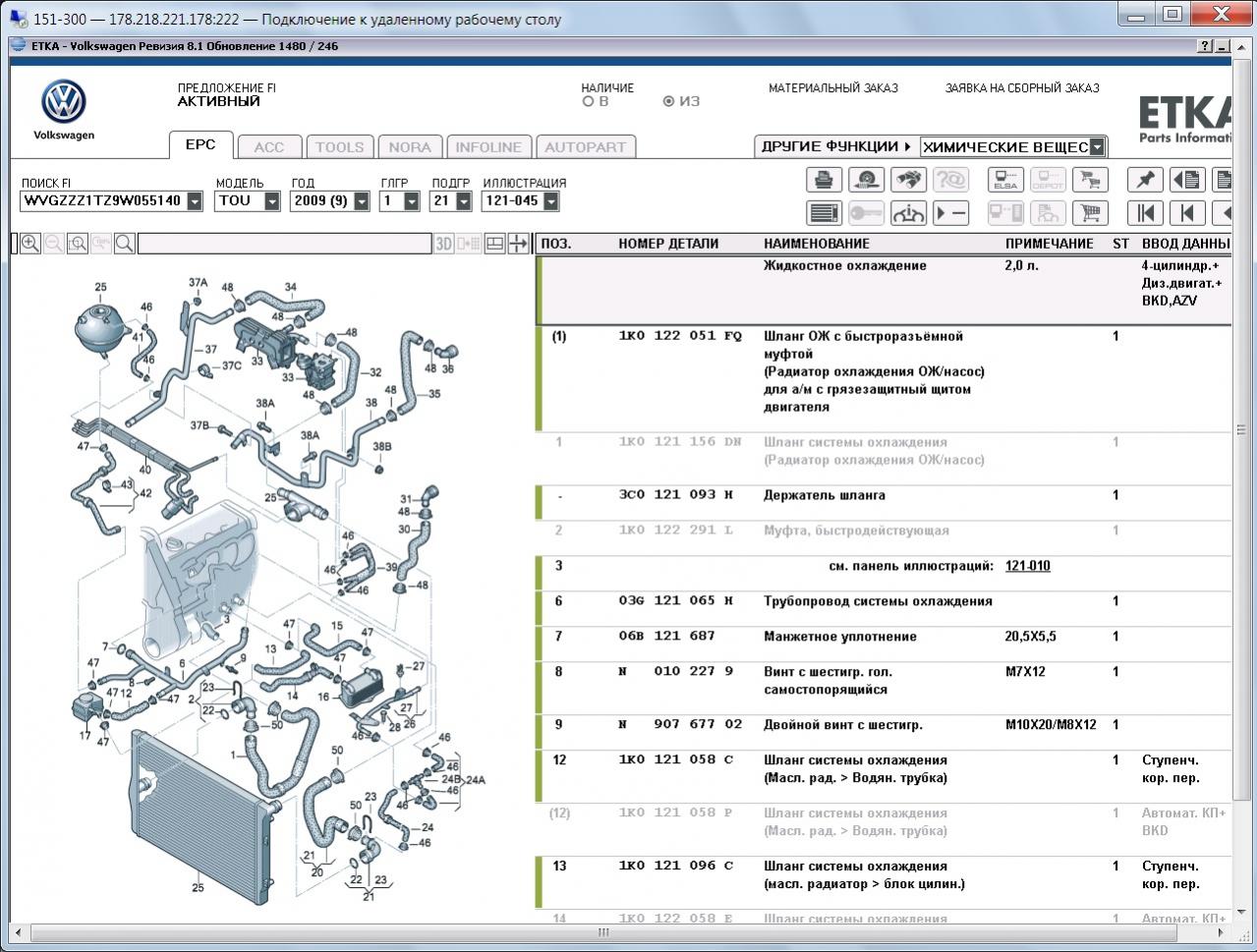Open the ГЛГР main group dropdown
This screenshot has width=1257, height=952.
[412, 201]
